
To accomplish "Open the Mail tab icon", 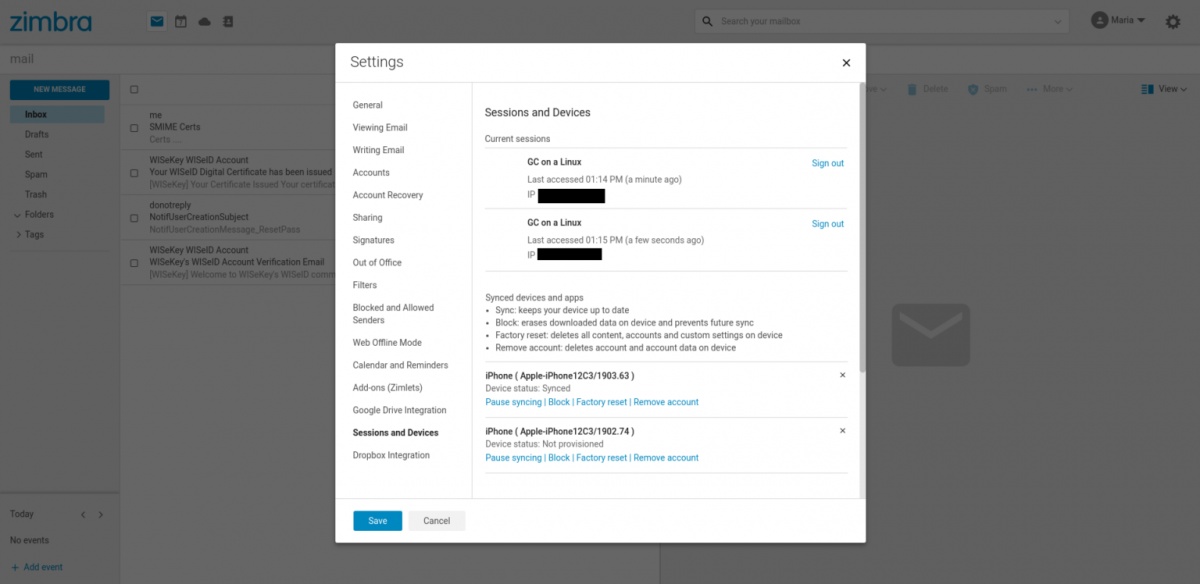I will tap(157, 21).
